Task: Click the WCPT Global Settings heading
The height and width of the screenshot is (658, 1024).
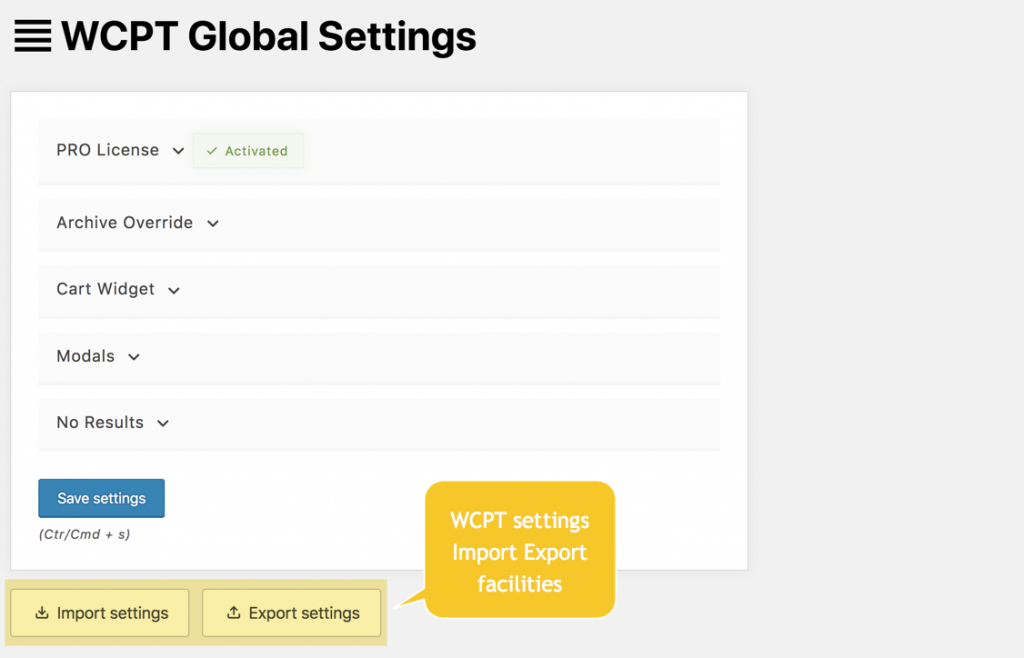Action: pyautogui.click(x=268, y=37)
